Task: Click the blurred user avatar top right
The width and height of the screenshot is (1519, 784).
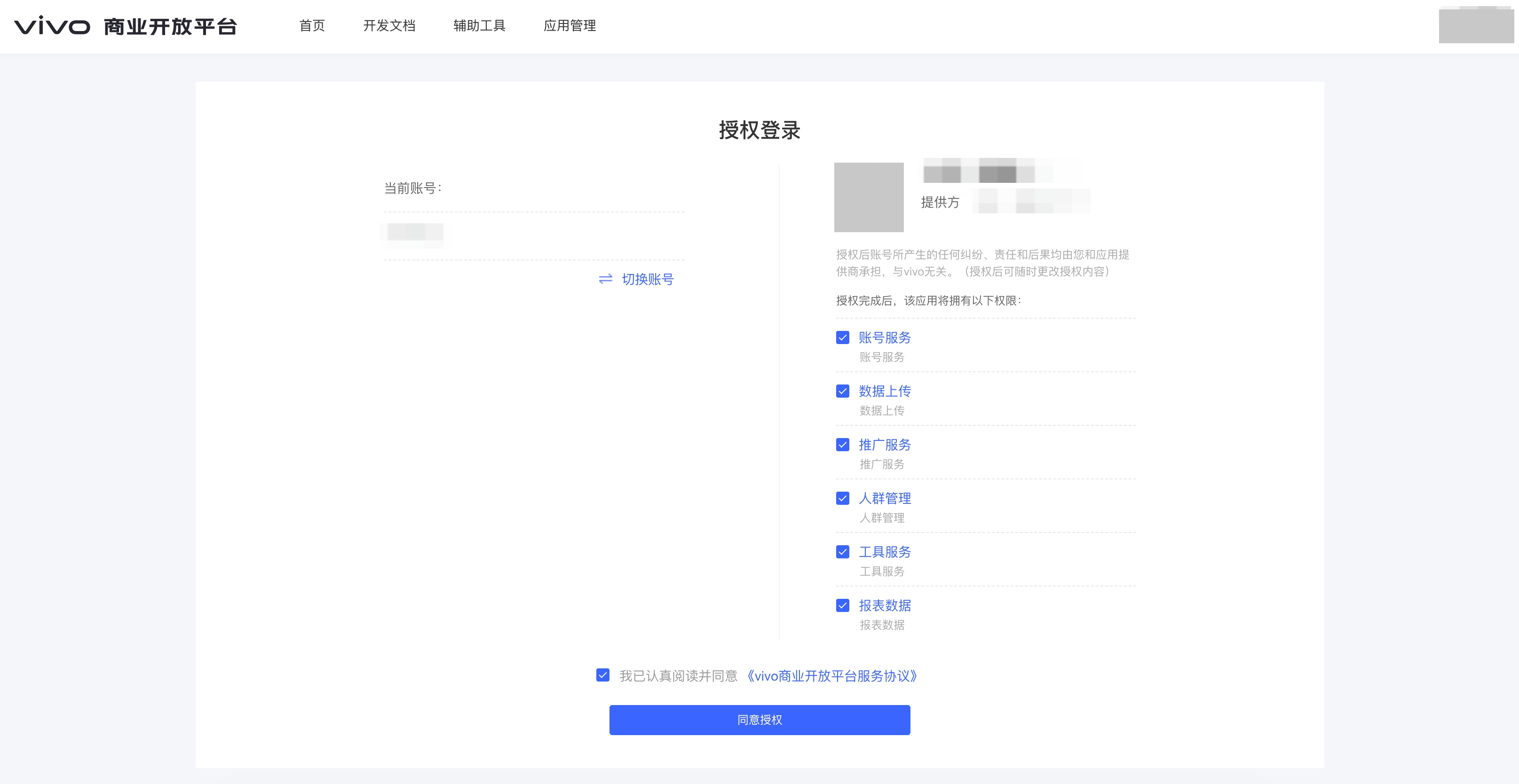Action: (1476, 25)
